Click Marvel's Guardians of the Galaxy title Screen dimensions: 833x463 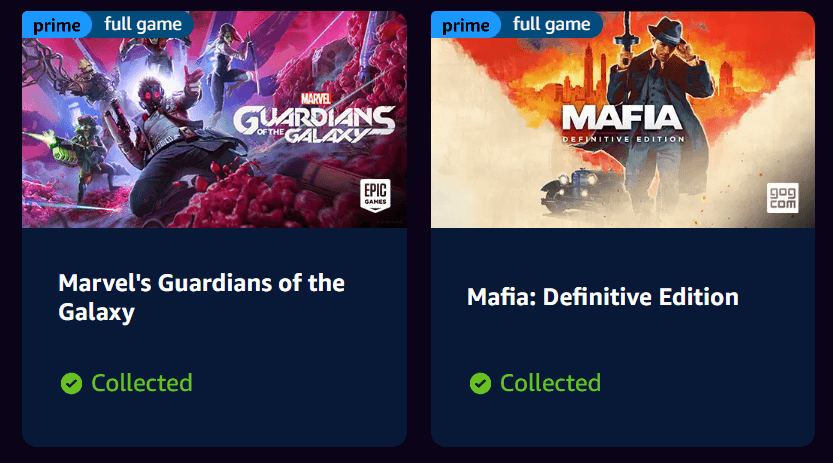pos(201,297)
